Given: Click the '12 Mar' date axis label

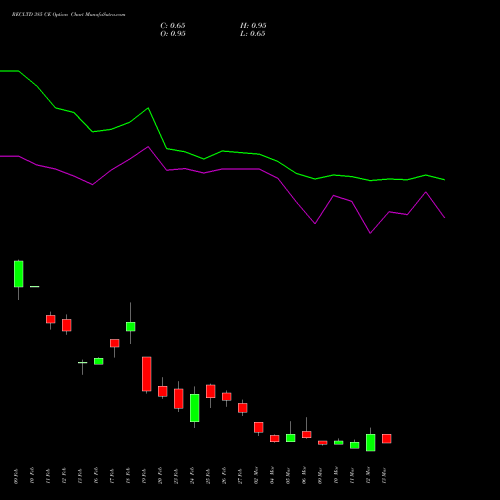Looking at the screenshot, I should 368,476.
